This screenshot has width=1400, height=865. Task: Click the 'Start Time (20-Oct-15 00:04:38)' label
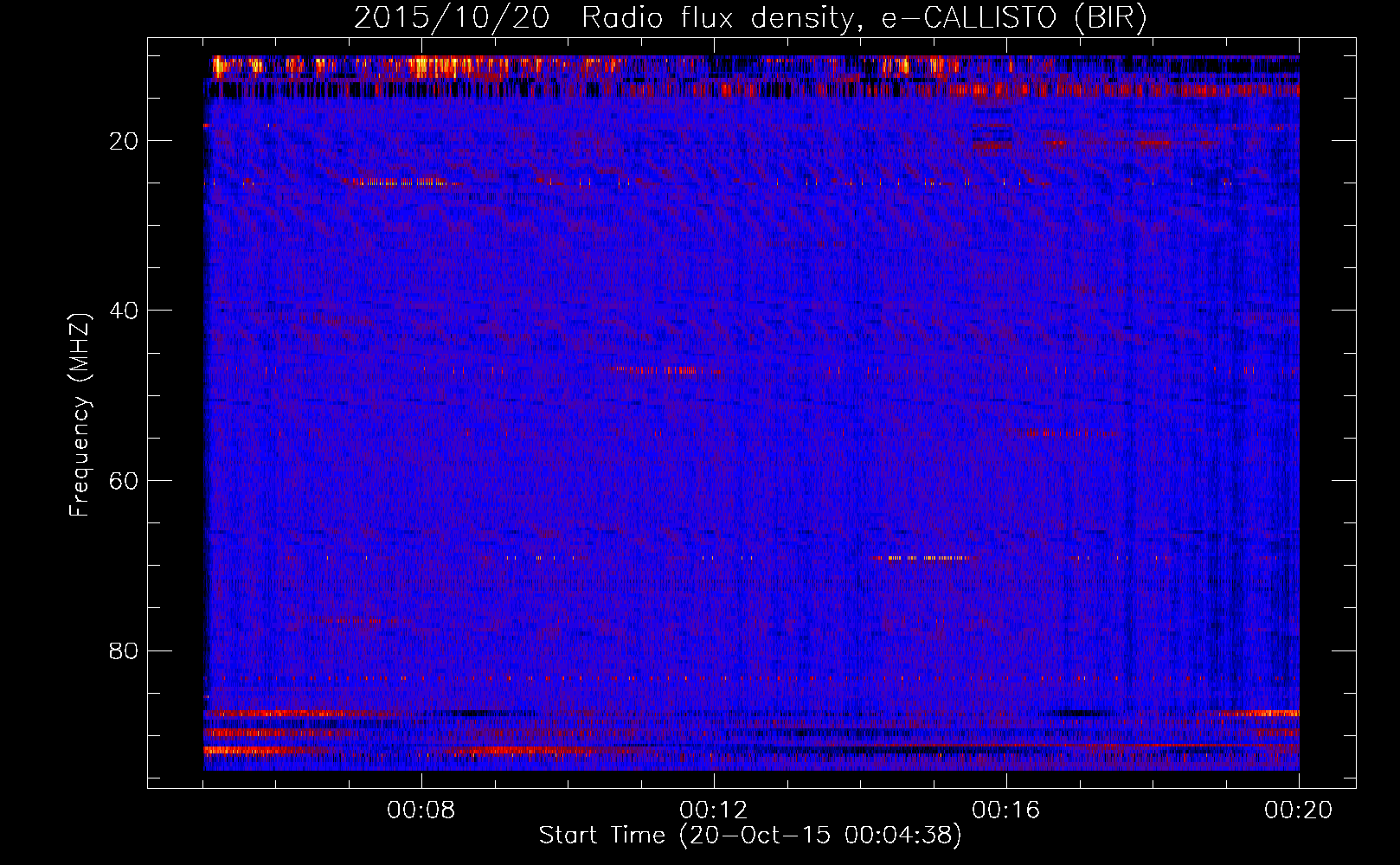coord(750,836)
